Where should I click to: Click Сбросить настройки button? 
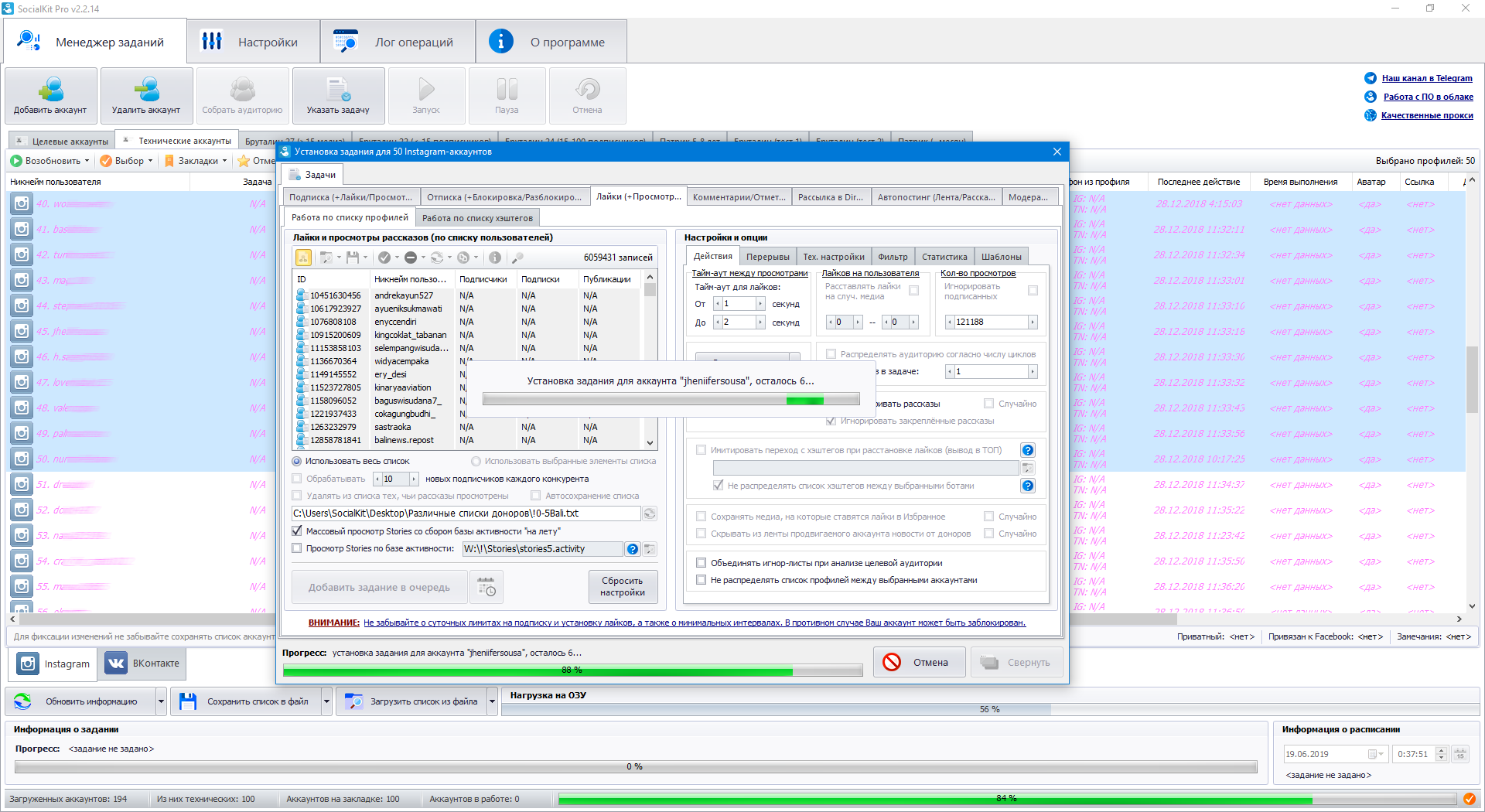623,587
